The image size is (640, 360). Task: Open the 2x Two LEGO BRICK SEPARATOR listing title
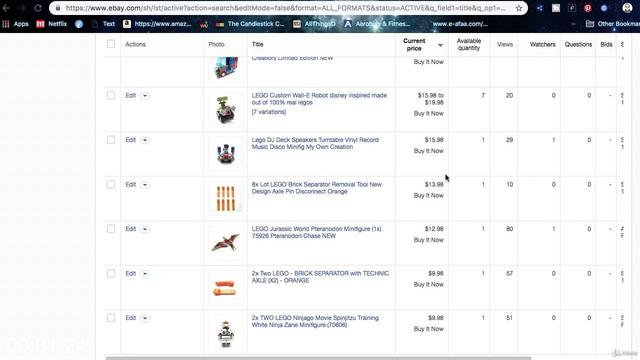click(x=320, y=277)
